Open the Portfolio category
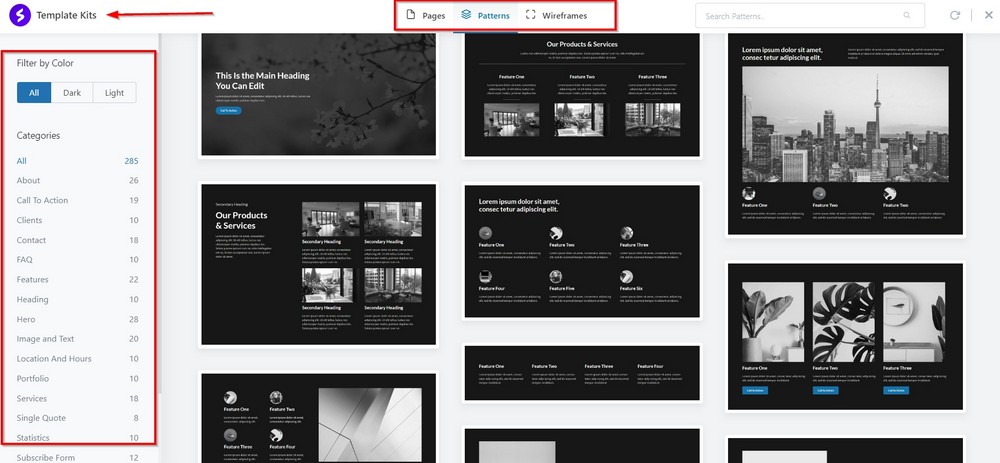 coord(77,378)
